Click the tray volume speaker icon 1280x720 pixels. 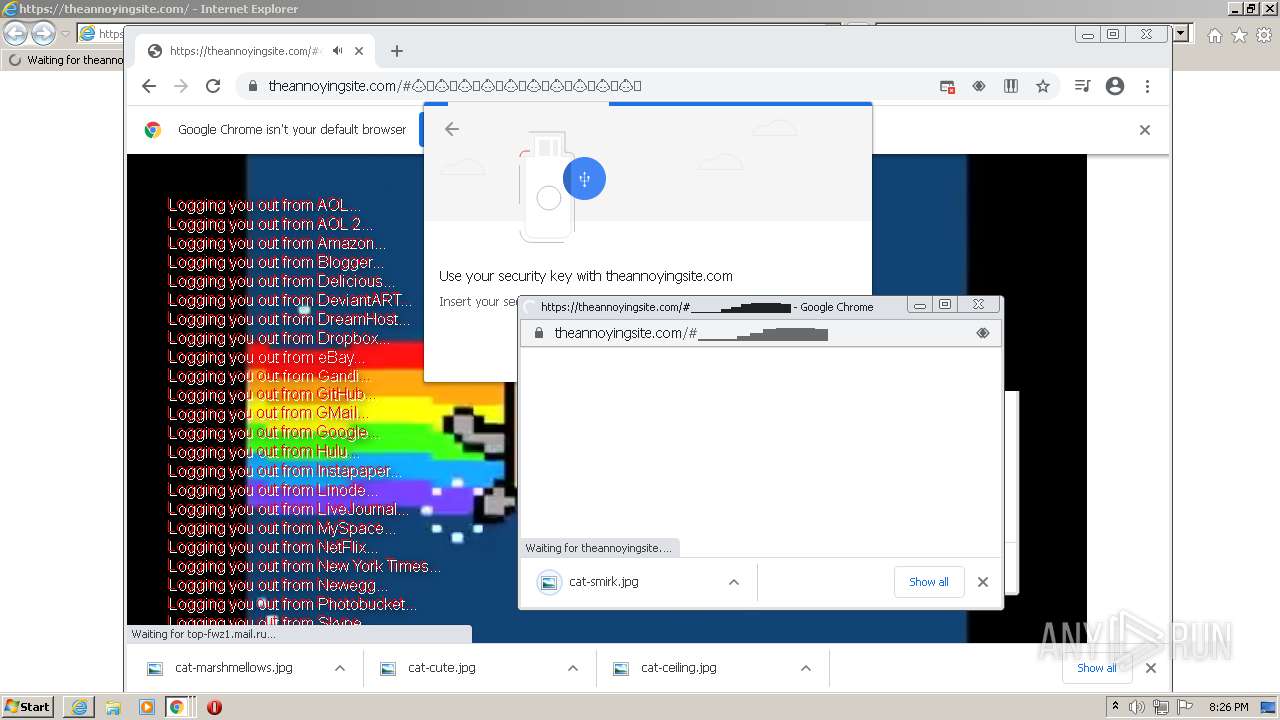(1137, 707)
